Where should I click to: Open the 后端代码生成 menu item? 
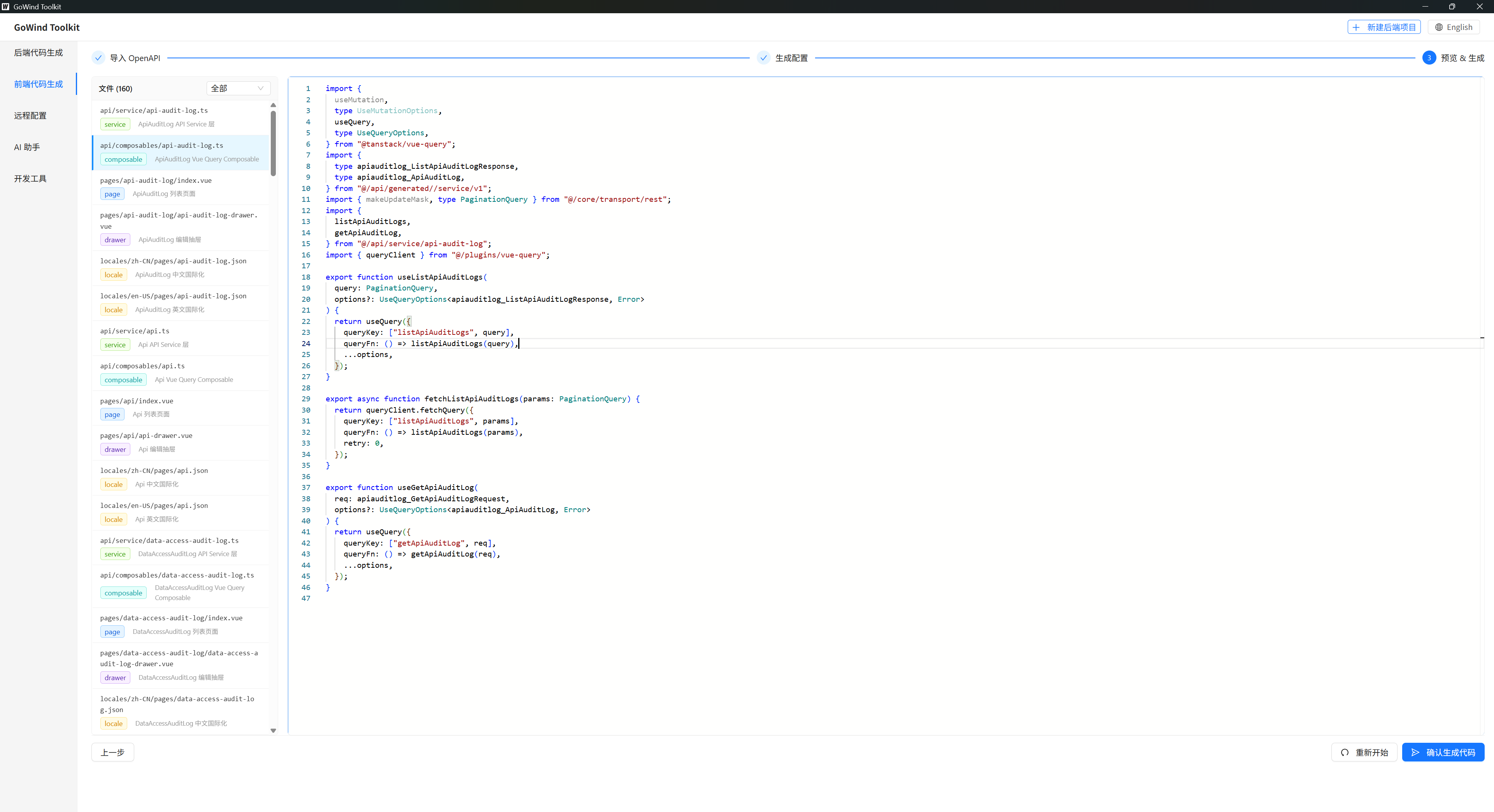pyautogui.click(x=38, y=53)
